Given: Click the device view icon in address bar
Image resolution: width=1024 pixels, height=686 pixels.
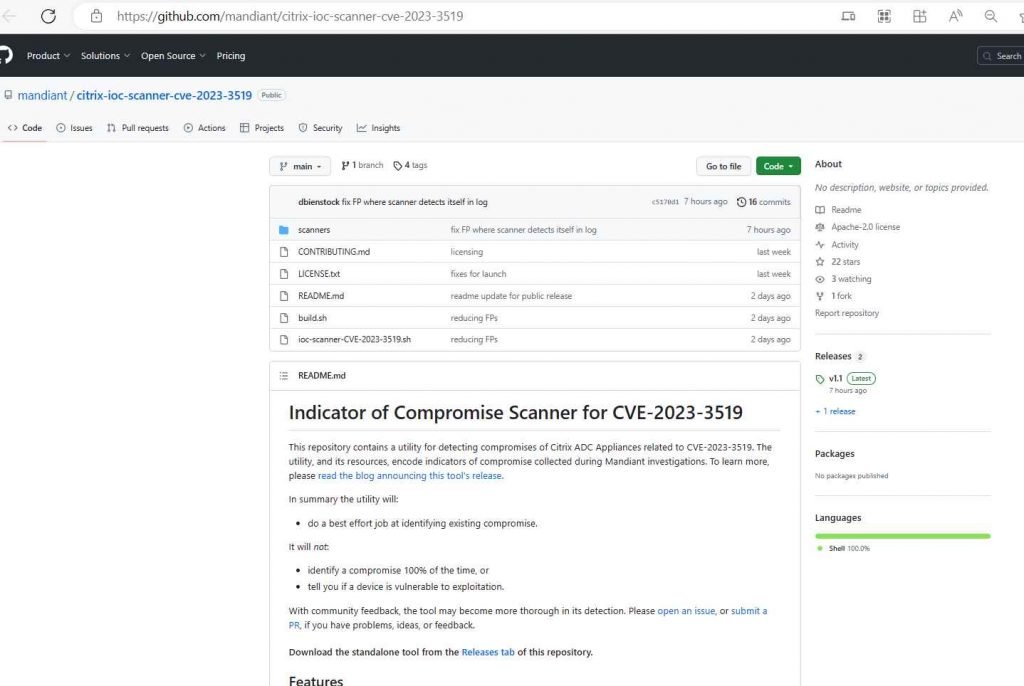Looking at the screenshot, I should click(848, 16).
